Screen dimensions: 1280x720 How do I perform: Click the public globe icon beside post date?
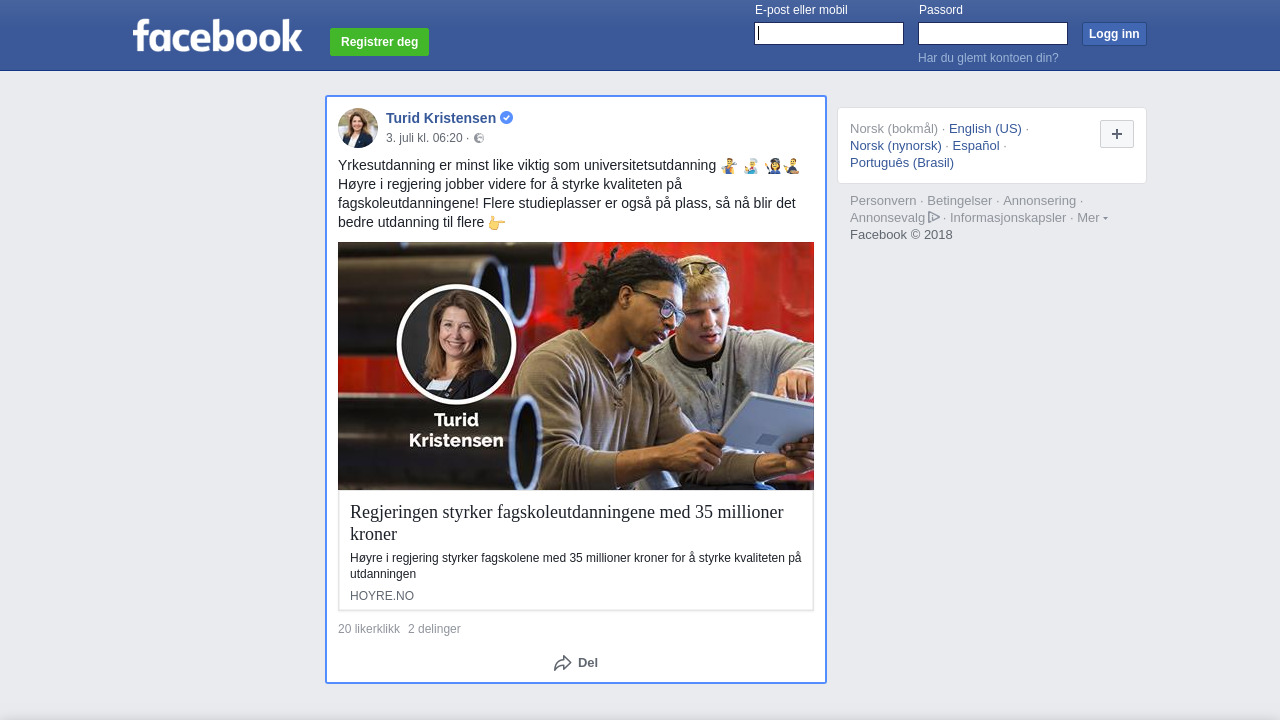[479, 138]
